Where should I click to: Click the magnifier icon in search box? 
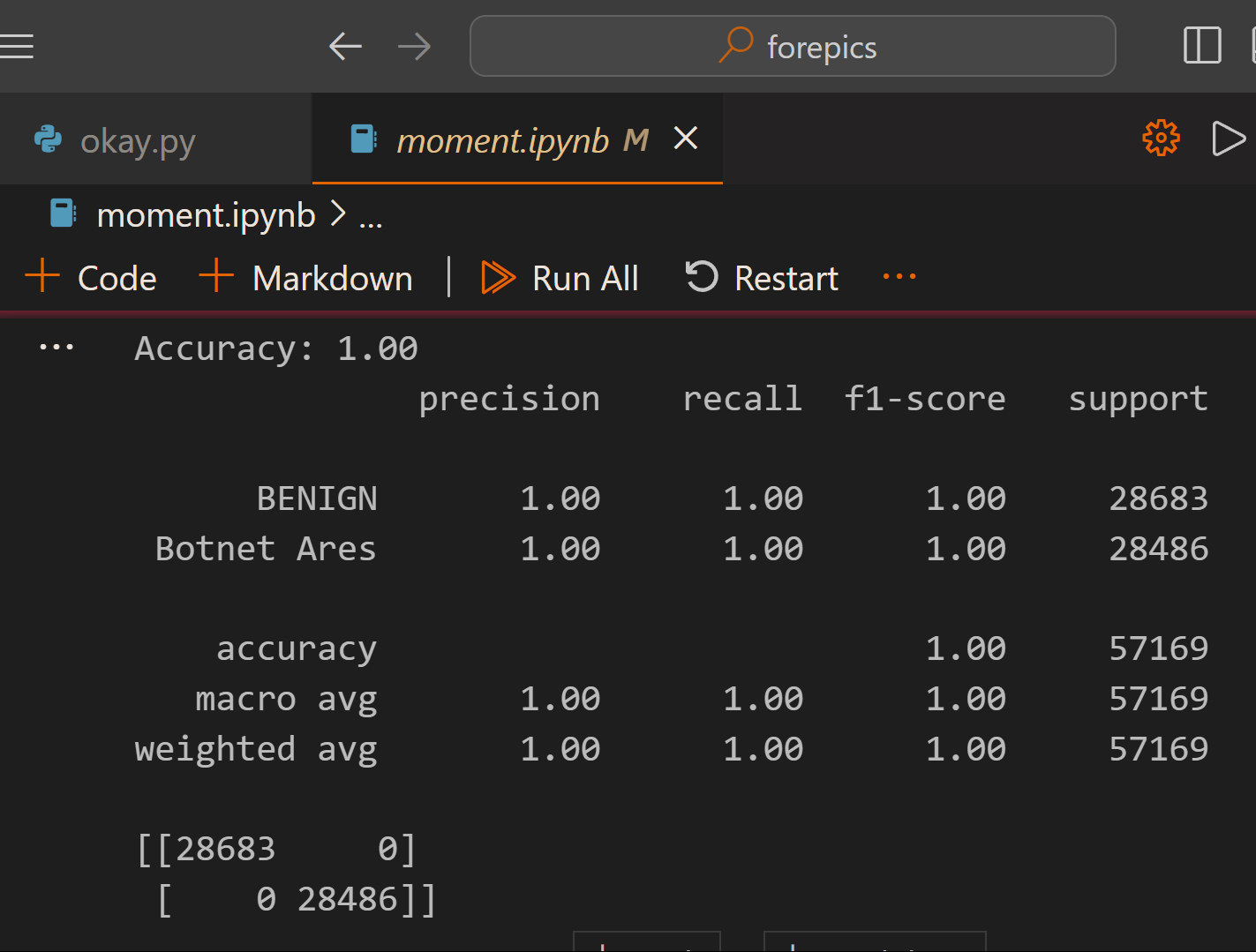736,44
